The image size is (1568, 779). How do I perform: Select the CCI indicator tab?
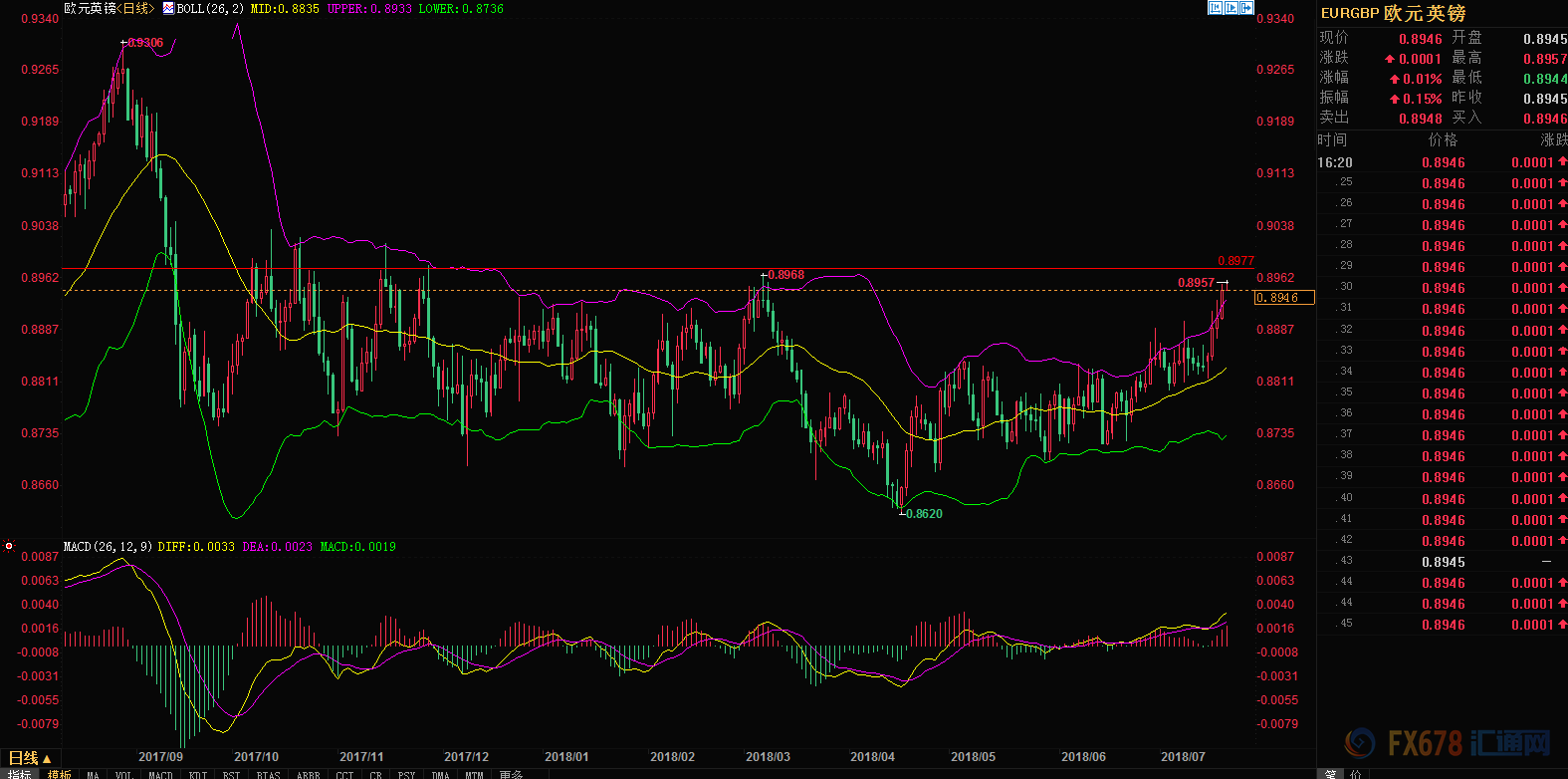(x=344, y=774)
